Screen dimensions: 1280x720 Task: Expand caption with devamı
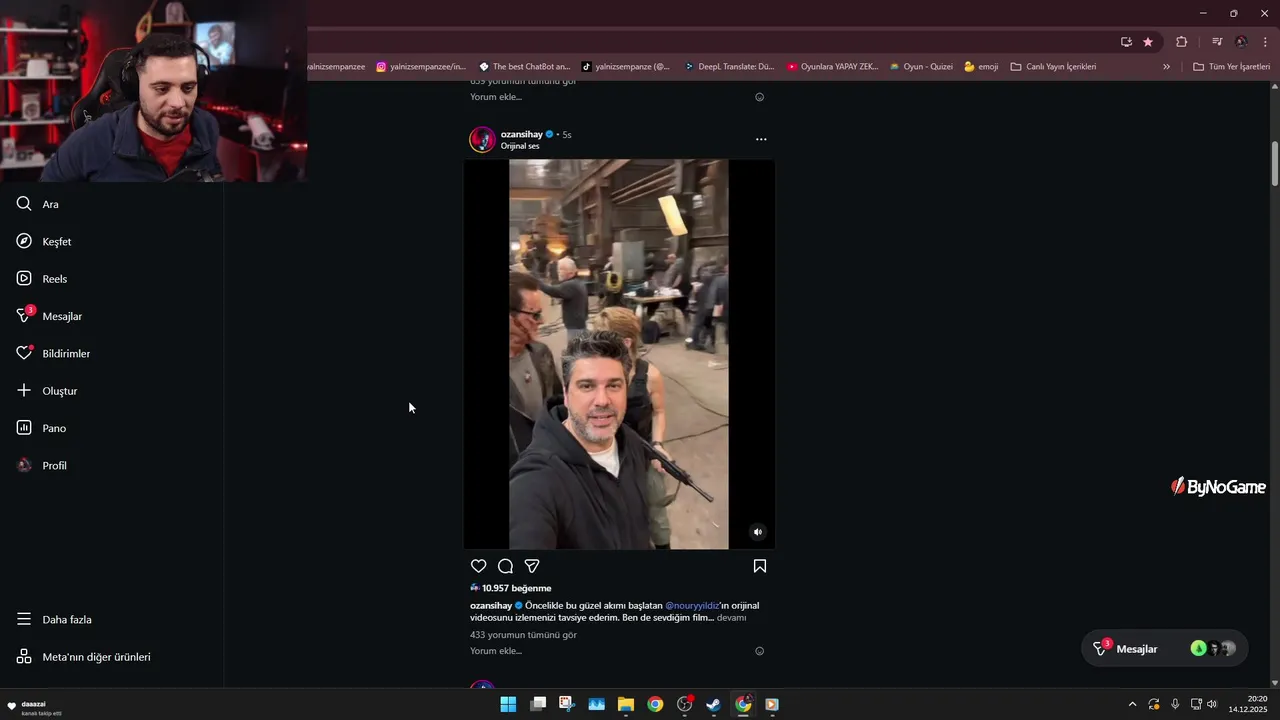point(732,618)
